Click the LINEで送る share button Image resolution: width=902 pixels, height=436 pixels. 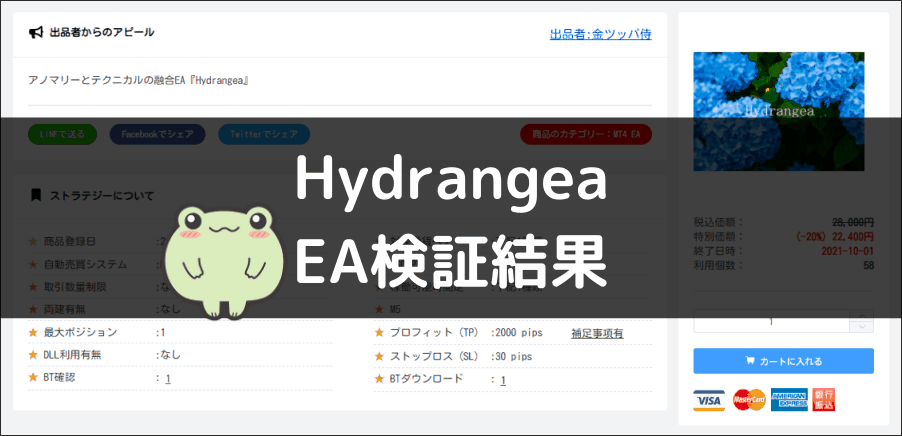click(62, 134)
